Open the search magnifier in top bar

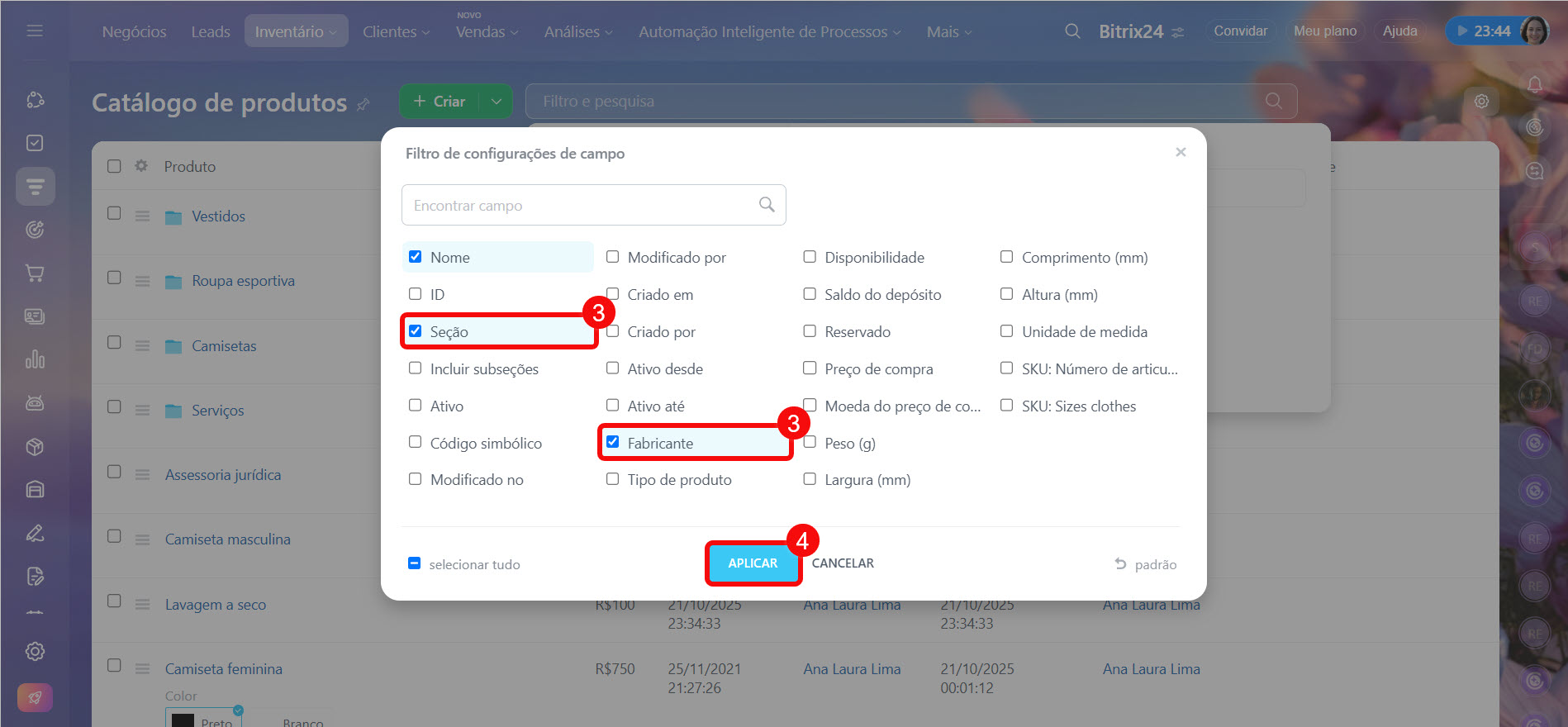[1072, 31]
